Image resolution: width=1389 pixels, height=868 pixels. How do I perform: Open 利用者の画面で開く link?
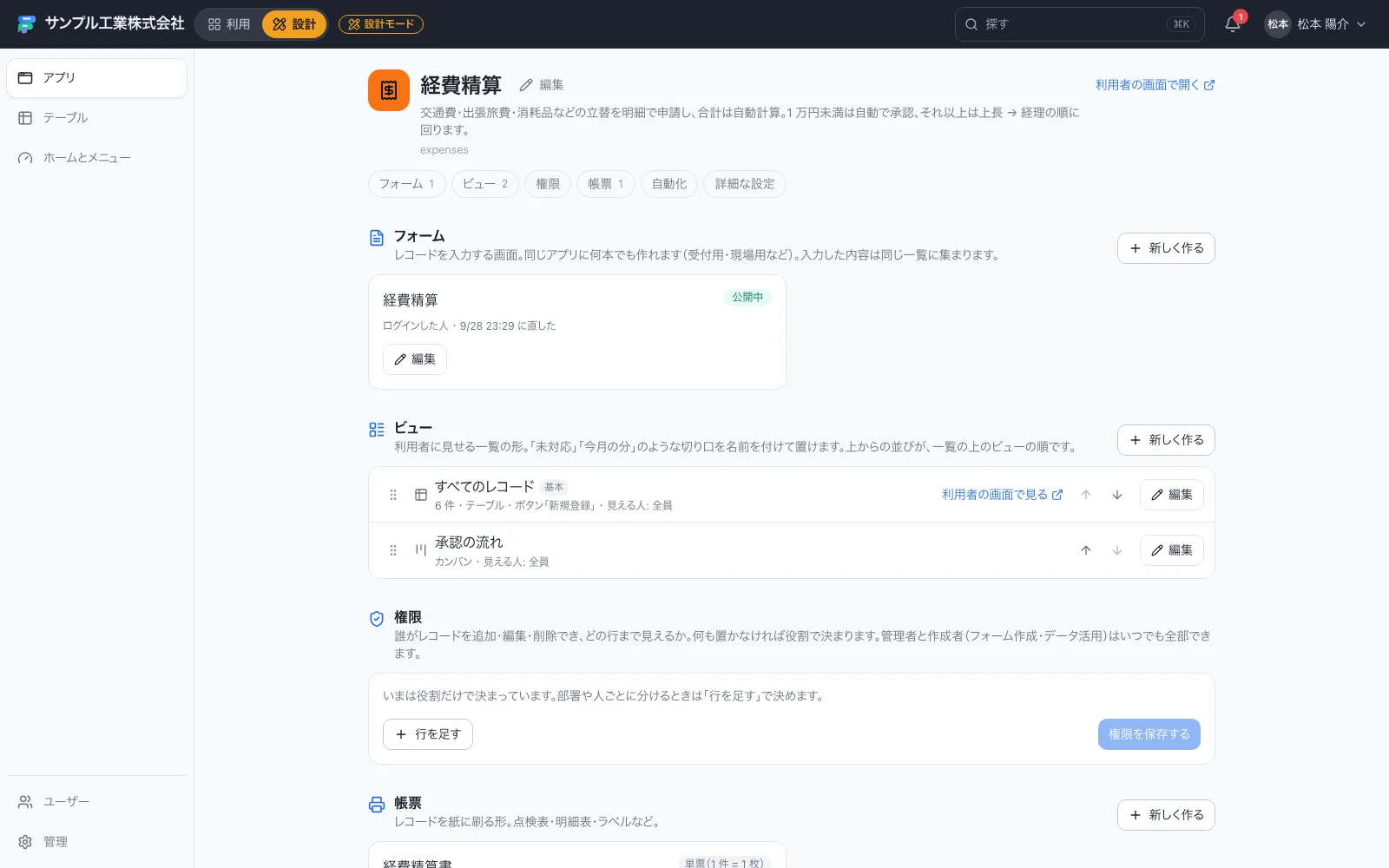(x=1155, y=85)
